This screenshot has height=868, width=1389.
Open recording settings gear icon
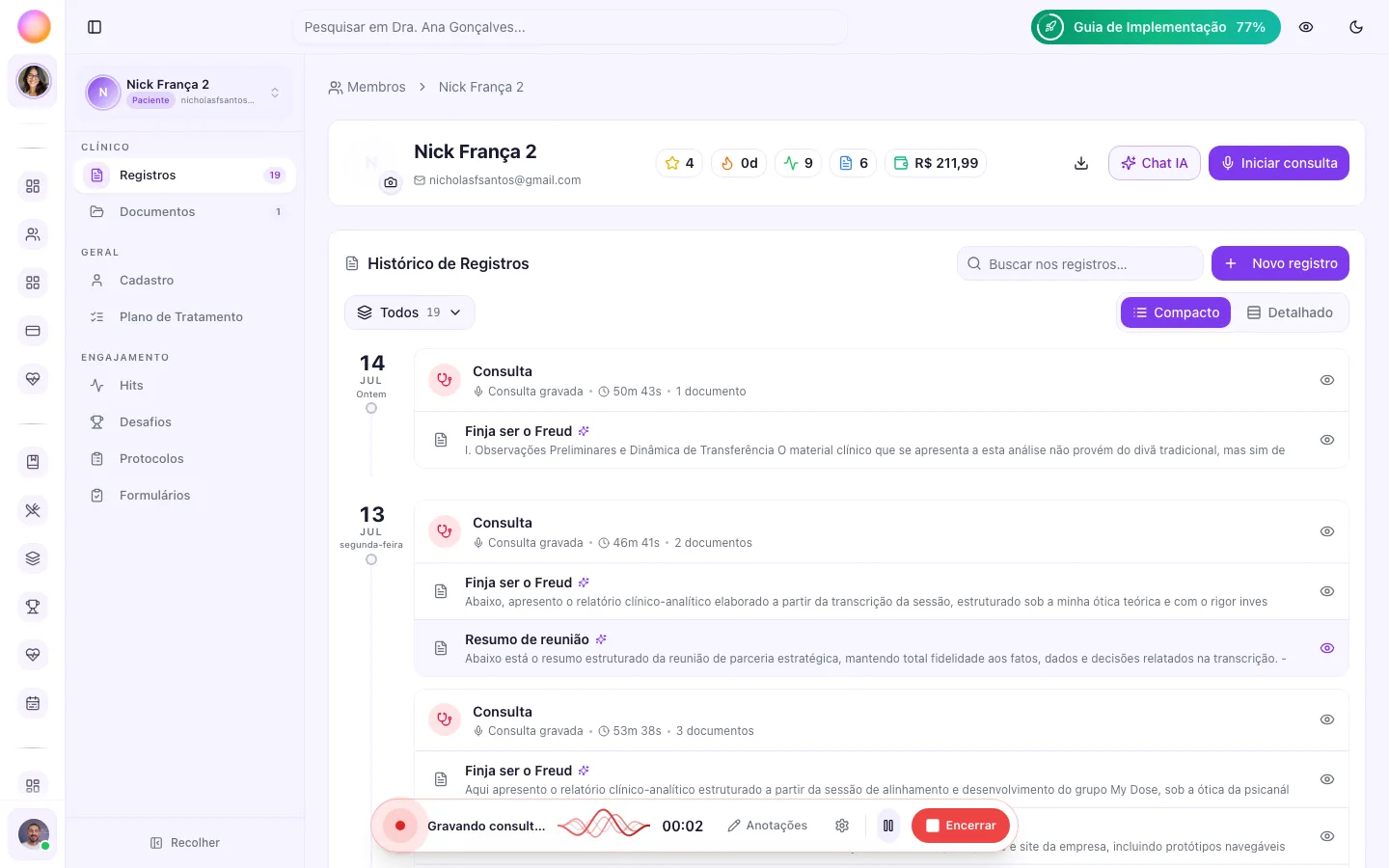[x=842, y=826]
